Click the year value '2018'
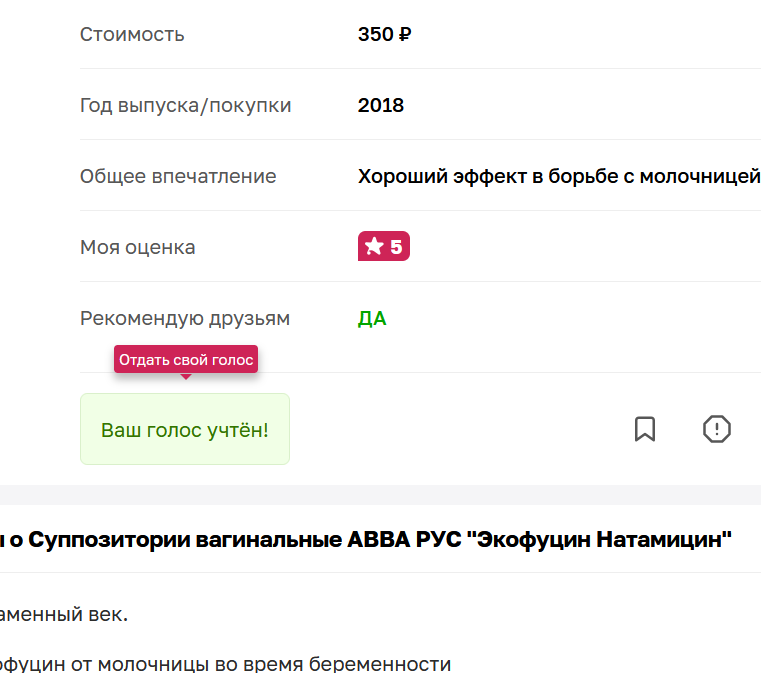 (381, 105)
